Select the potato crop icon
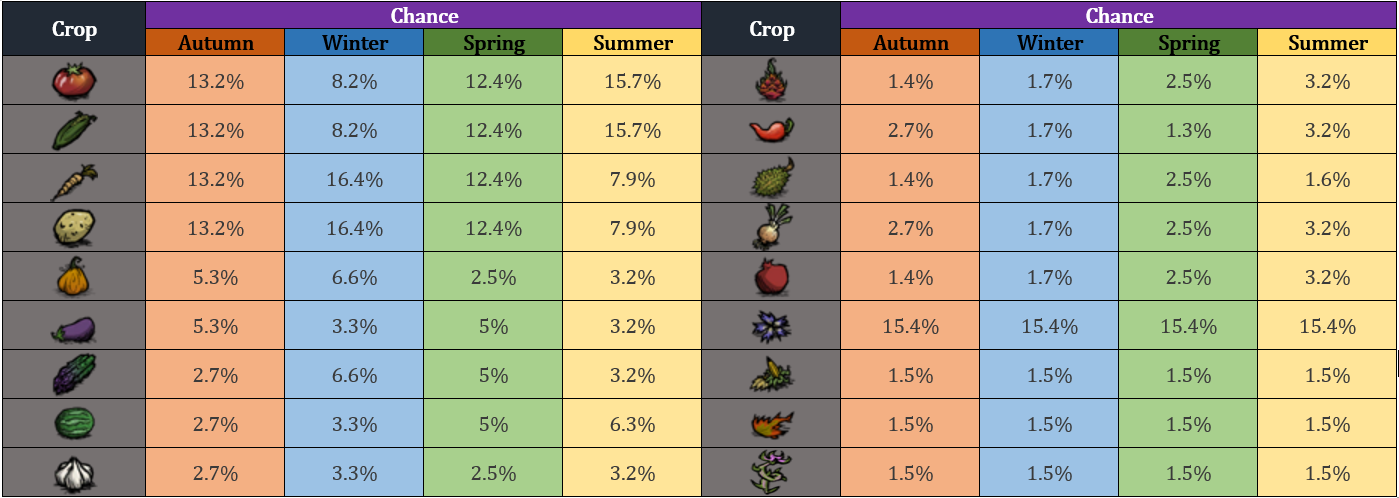1399x498 pixels. point(73,228)
